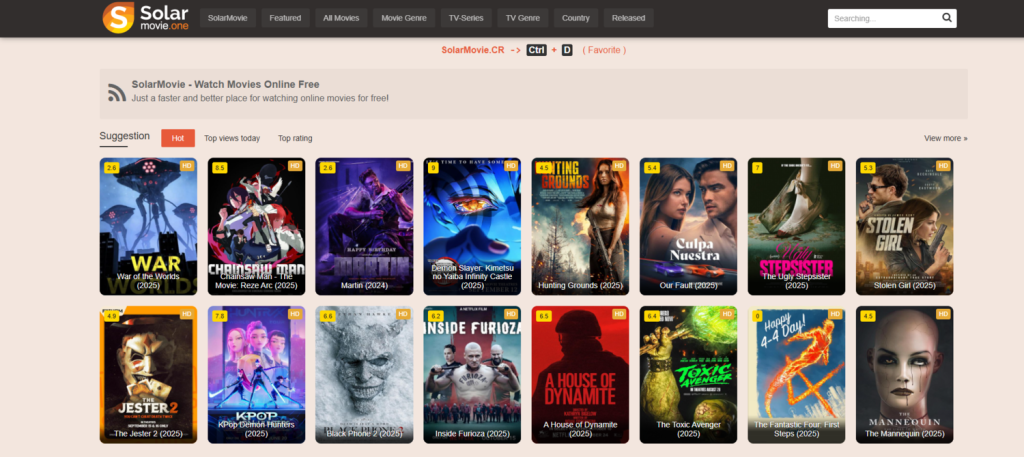Open Hunting Grounds (2025) poster
1024x457 pixels.
click(581, 227)
